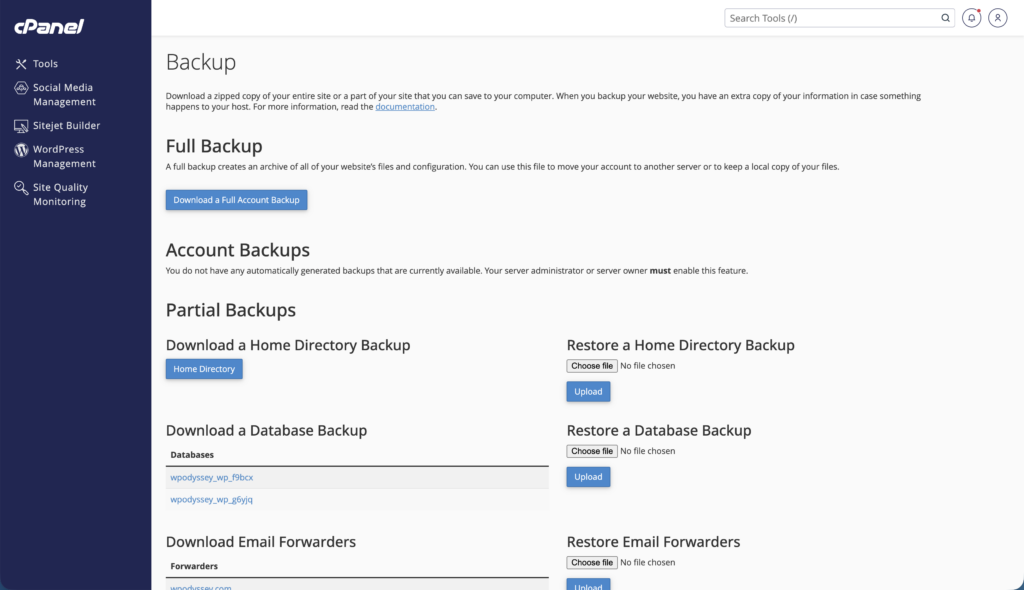The image size is (1024, 590).
Task: Click the Site Quality Monitoring icon
Action: point(21,188)
